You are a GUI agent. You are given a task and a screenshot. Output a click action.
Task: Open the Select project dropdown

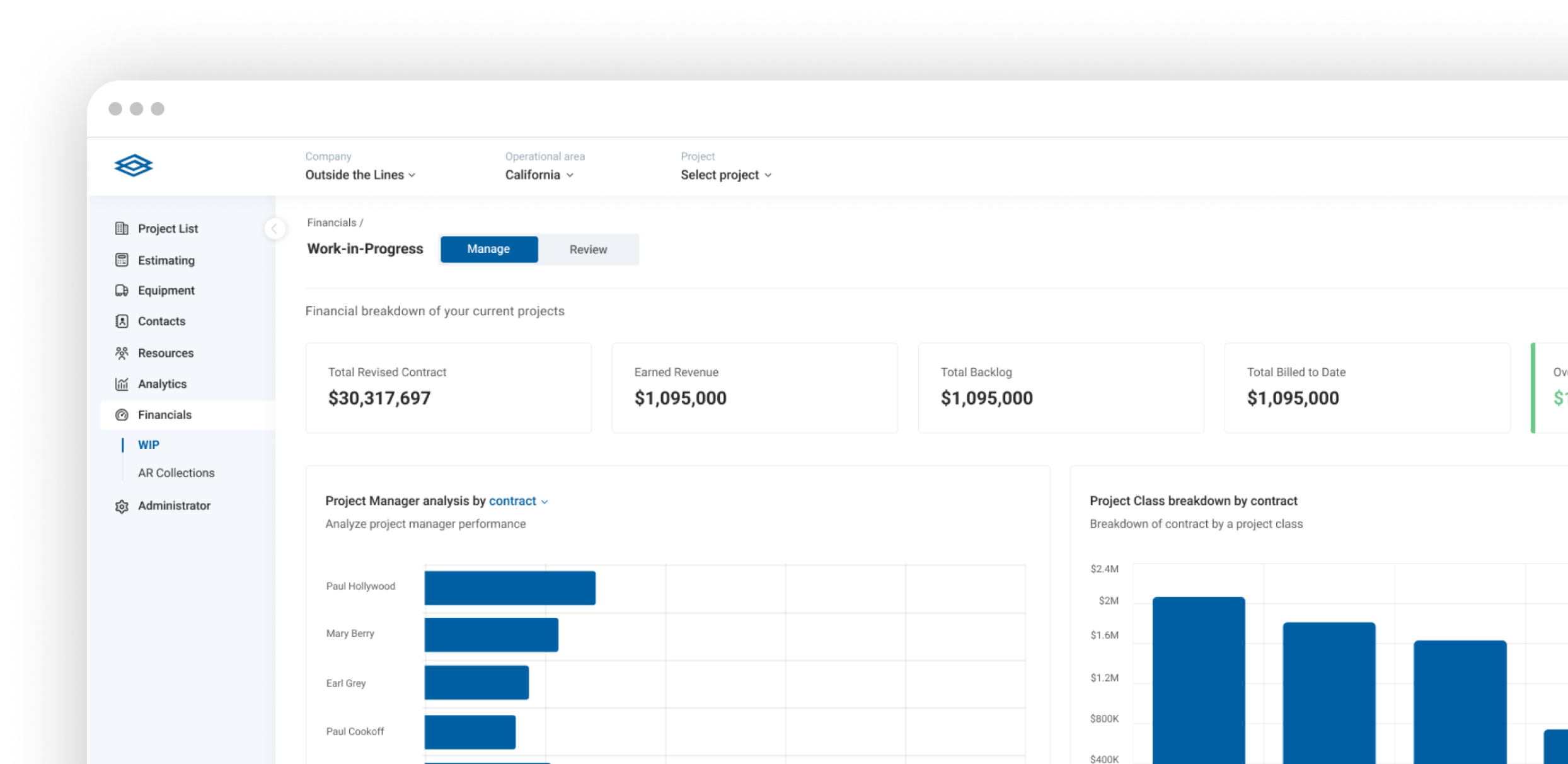click(726, 175)
